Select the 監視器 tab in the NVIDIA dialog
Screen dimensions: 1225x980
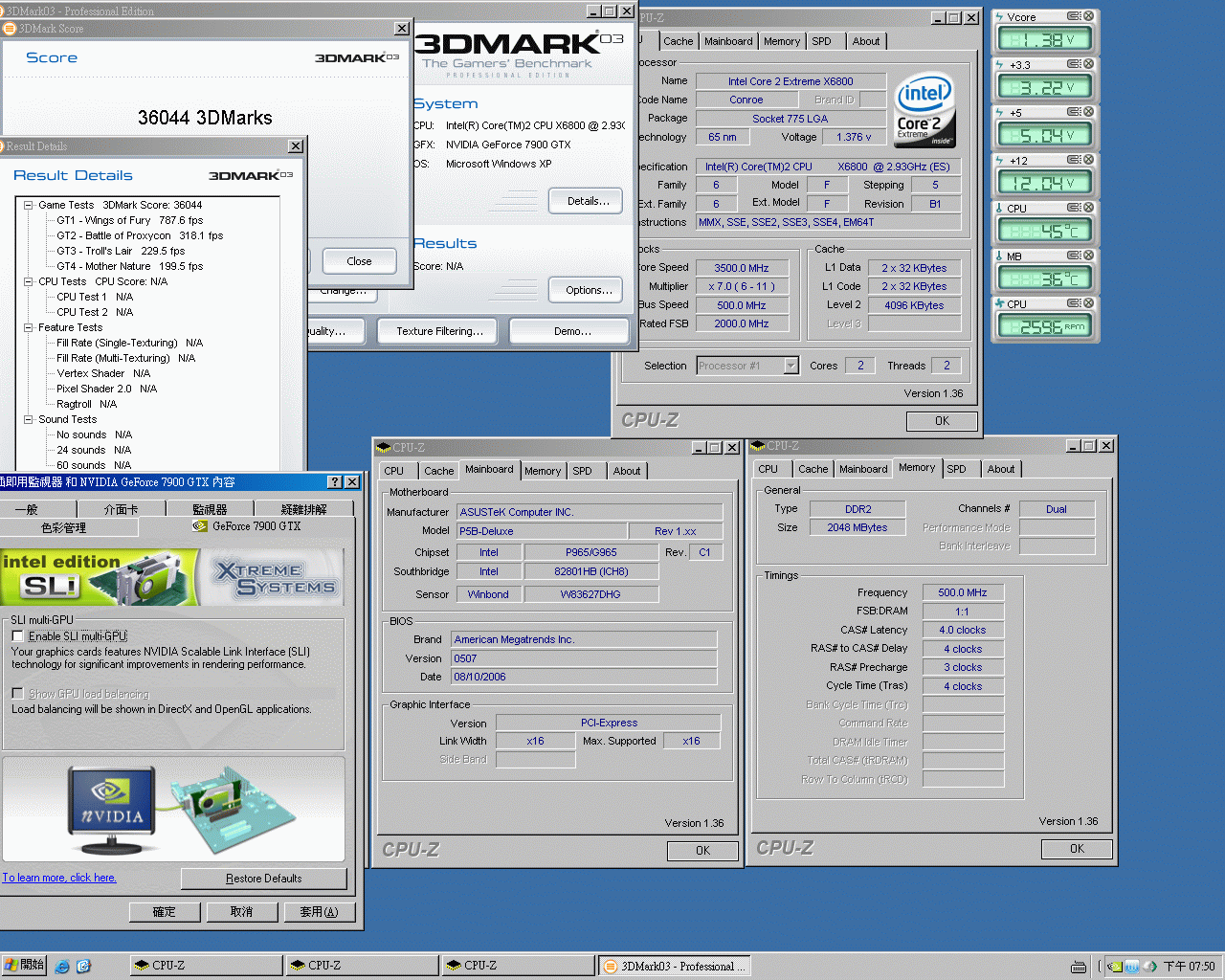[x=210, y=509]
